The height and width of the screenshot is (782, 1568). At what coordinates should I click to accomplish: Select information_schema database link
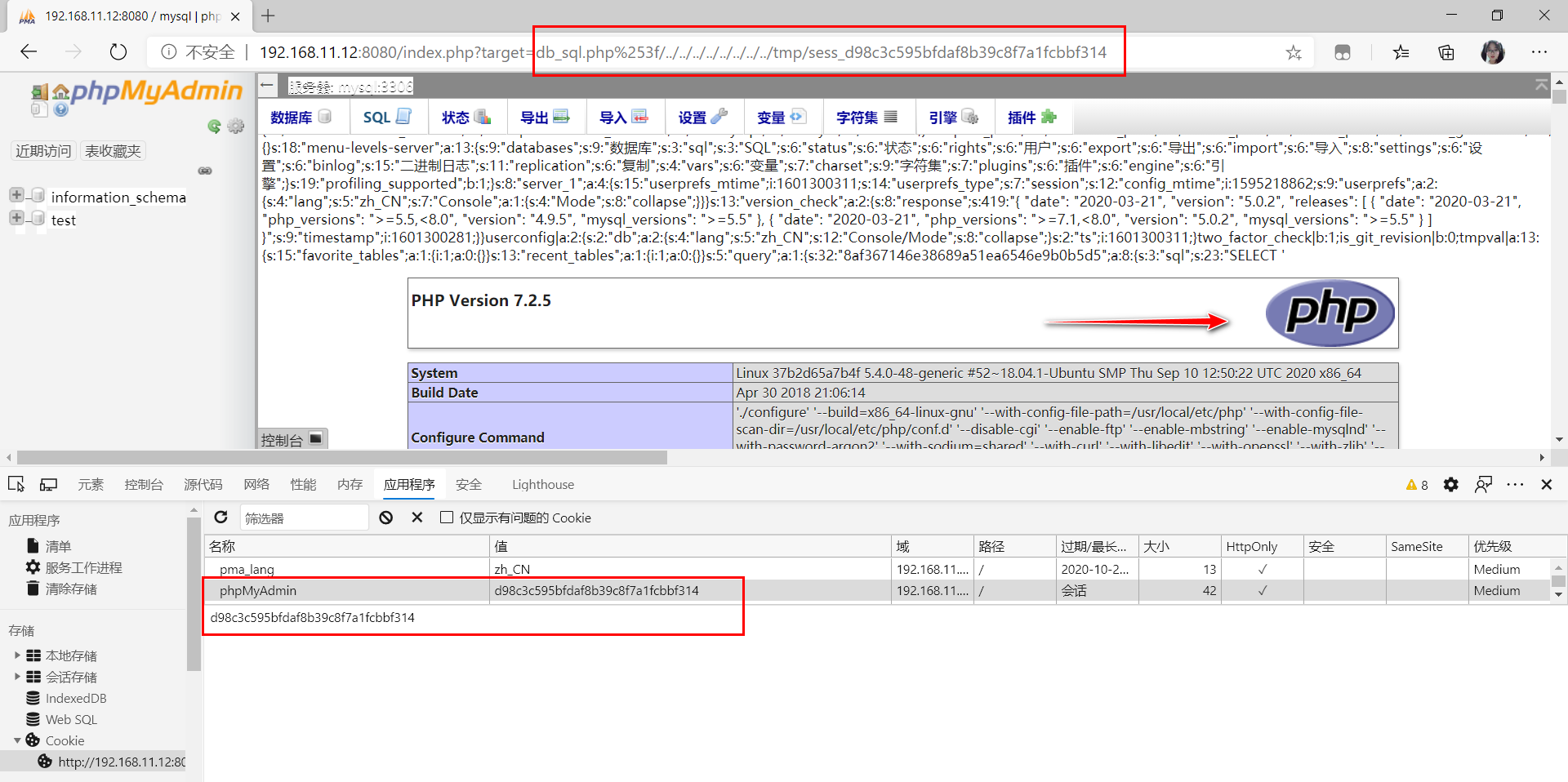click(x=118, y=197)
